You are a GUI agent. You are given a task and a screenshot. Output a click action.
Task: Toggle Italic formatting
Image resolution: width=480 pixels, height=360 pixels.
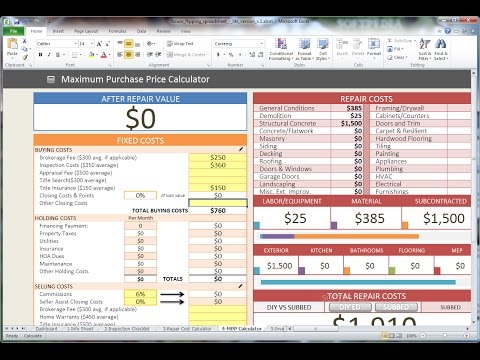tap(49, 54)
